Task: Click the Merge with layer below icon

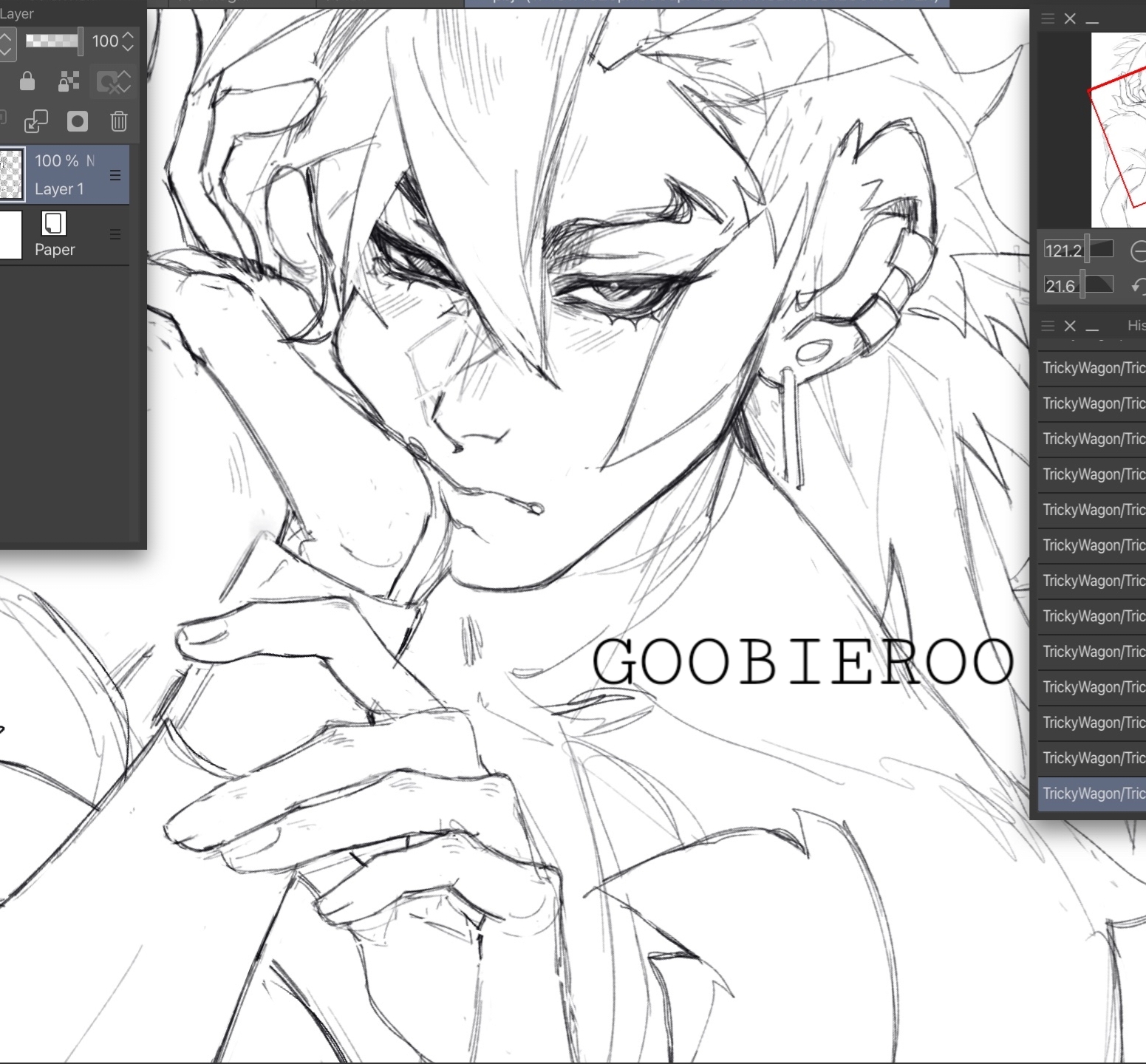Action: (x=35, y=121)
